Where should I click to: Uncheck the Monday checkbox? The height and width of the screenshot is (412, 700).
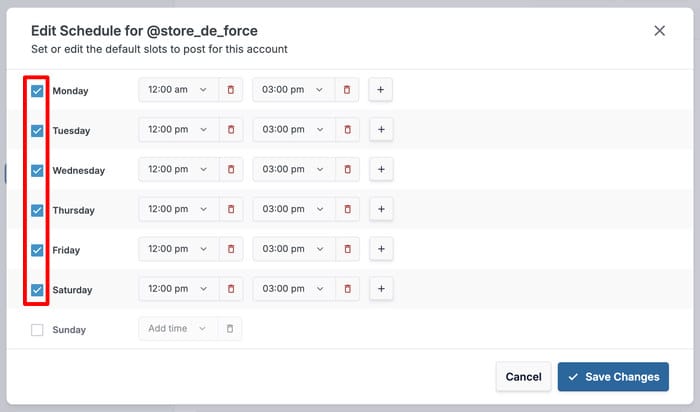37,91
